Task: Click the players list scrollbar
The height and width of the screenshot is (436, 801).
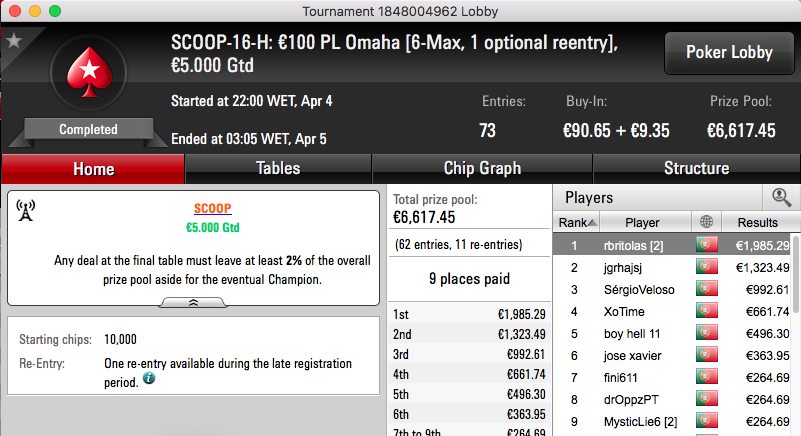Action: click(795, 274)
